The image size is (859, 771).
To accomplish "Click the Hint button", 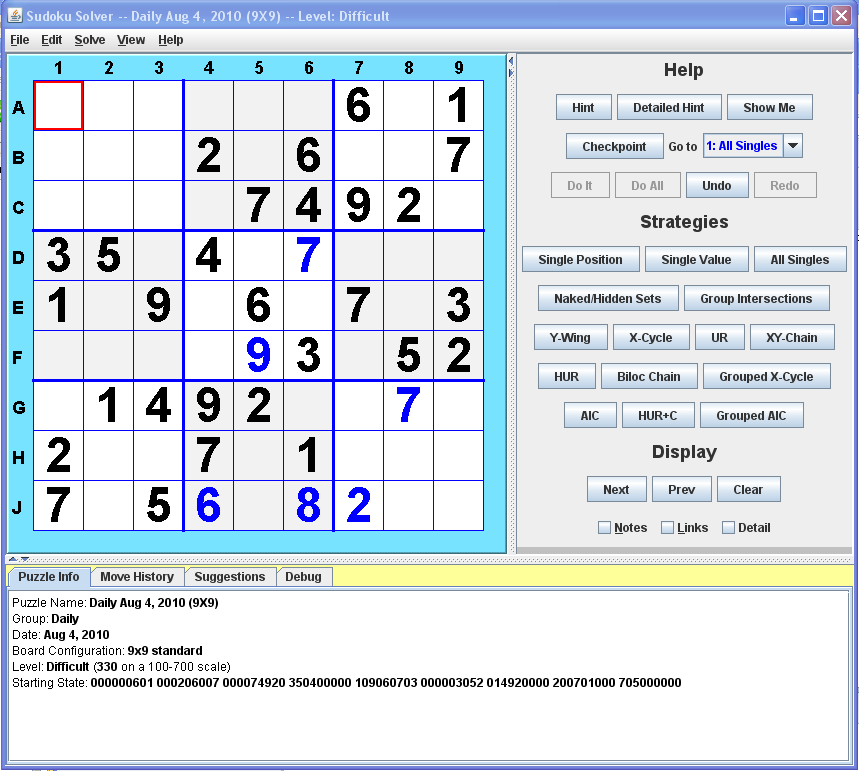I will pos(583,107).
